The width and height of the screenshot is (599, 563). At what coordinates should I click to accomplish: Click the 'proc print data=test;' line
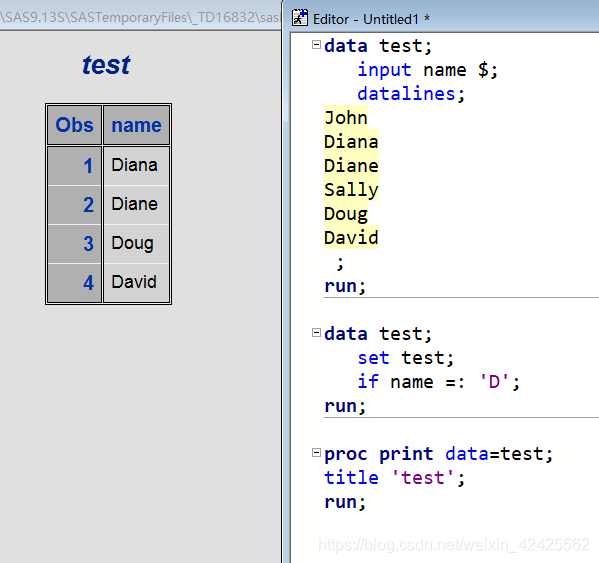(x=439, y=454)
